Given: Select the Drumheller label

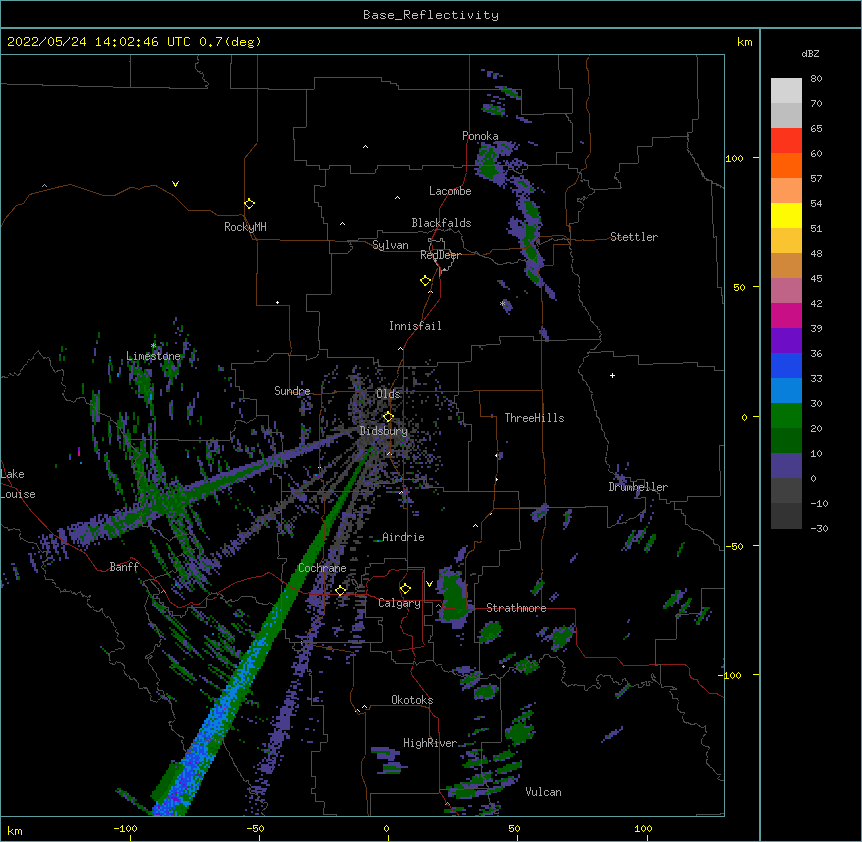Looking at the screenshot, I should (x=638, y=487).
